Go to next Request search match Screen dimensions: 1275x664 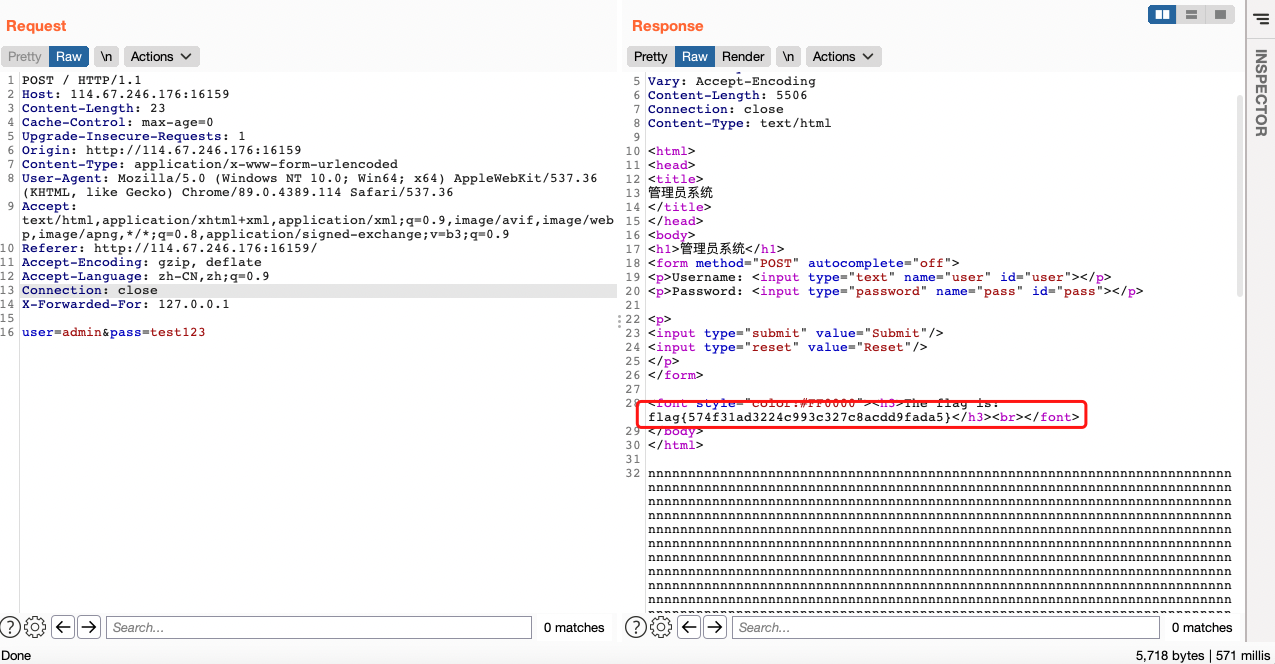coord(89,627)
